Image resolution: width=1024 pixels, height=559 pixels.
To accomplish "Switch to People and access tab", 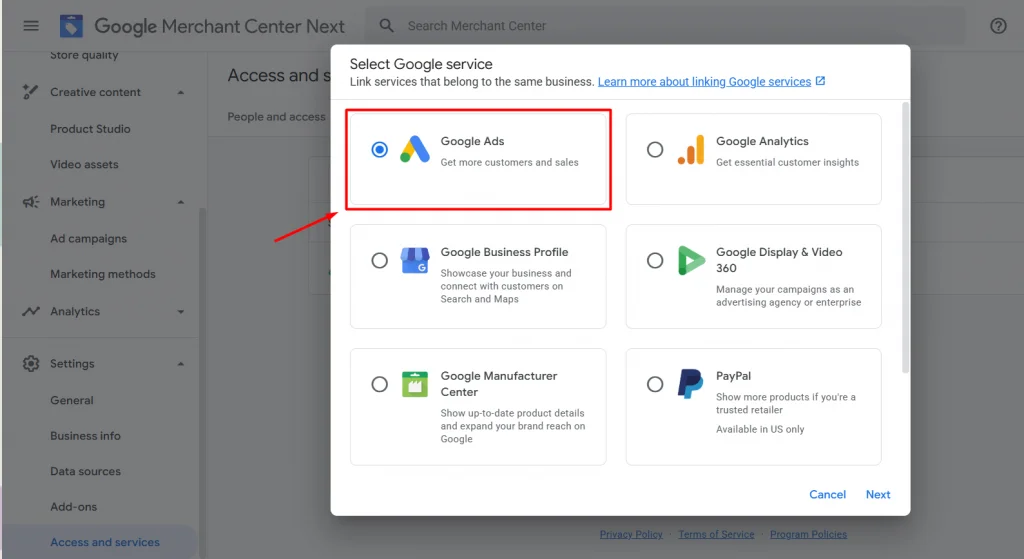I will [x=276, y=117].
